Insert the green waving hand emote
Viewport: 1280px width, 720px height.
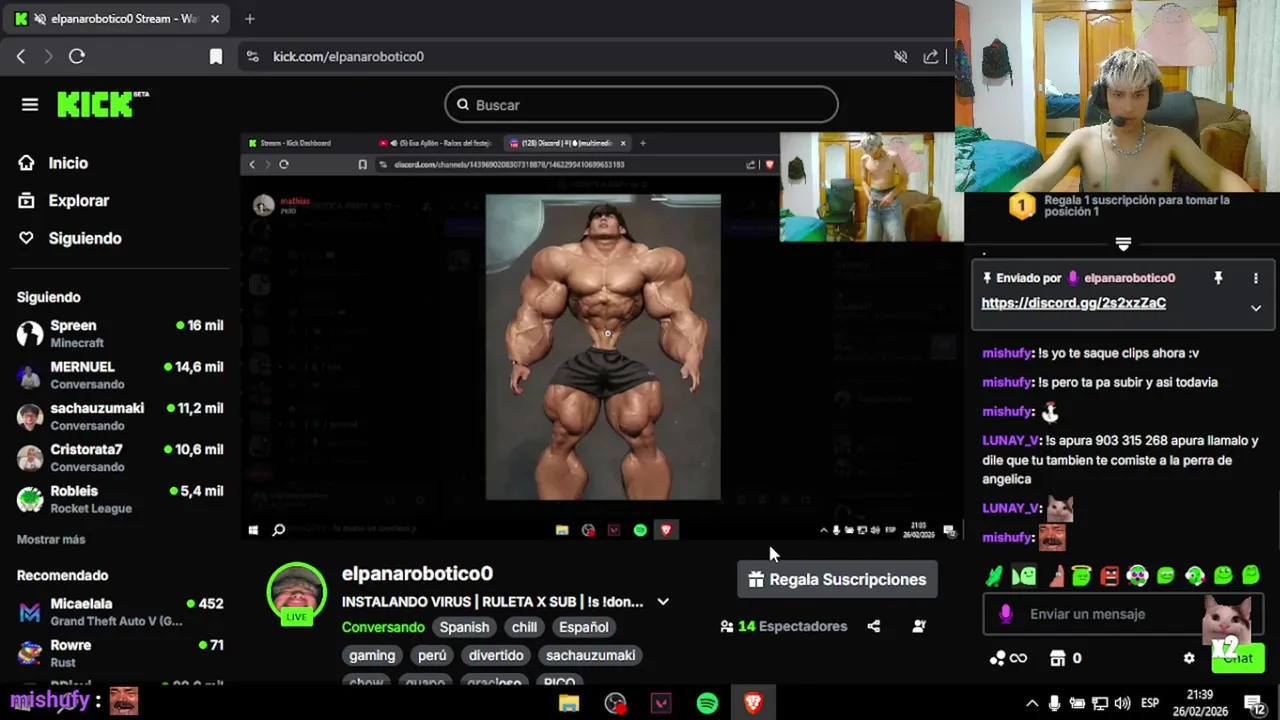(994, 575)
